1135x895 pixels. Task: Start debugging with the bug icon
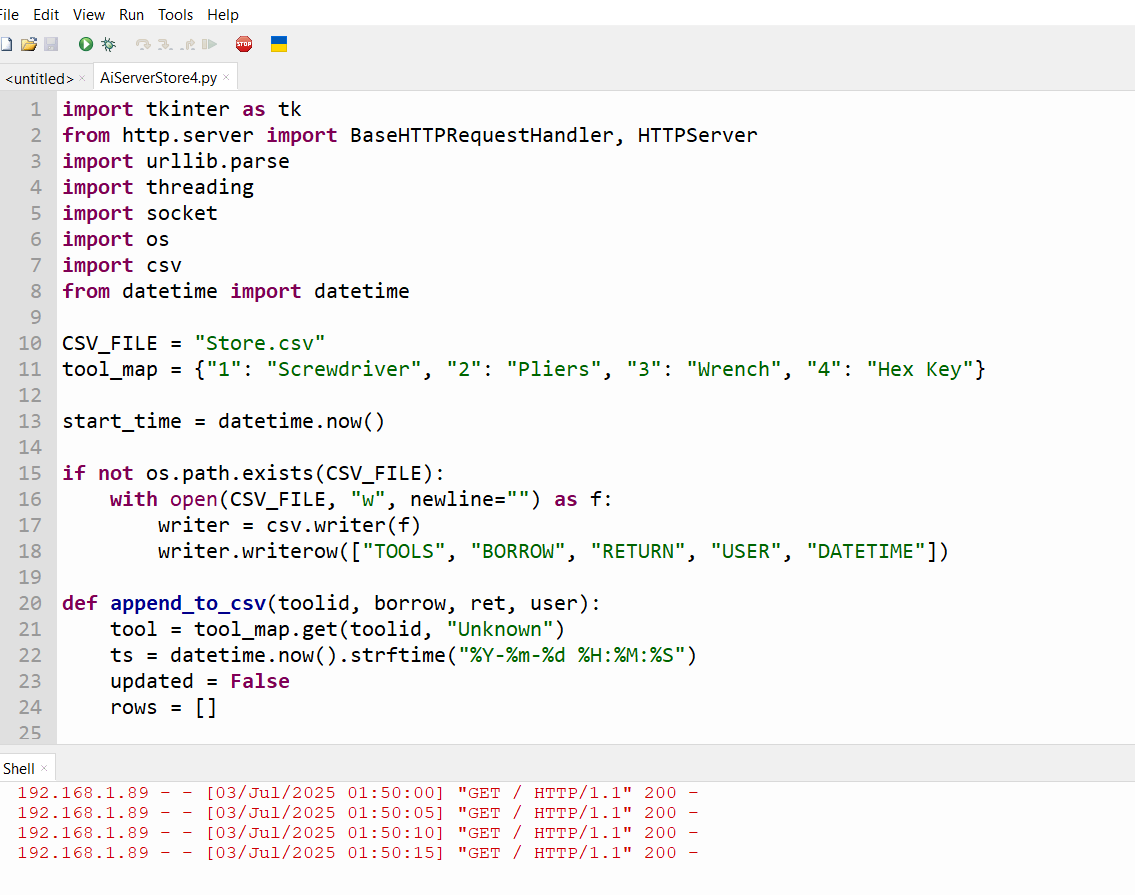pos(108,44)
